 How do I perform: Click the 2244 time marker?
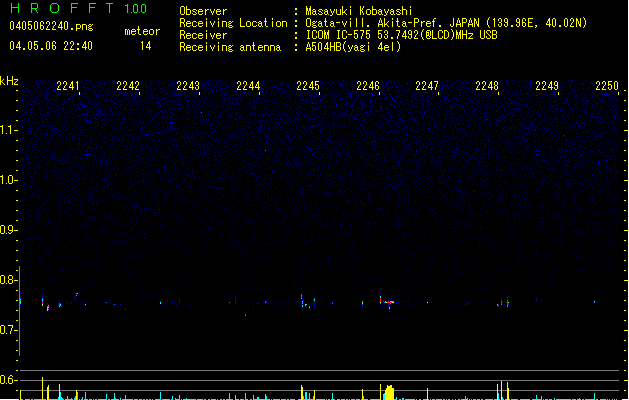(248, 86)
